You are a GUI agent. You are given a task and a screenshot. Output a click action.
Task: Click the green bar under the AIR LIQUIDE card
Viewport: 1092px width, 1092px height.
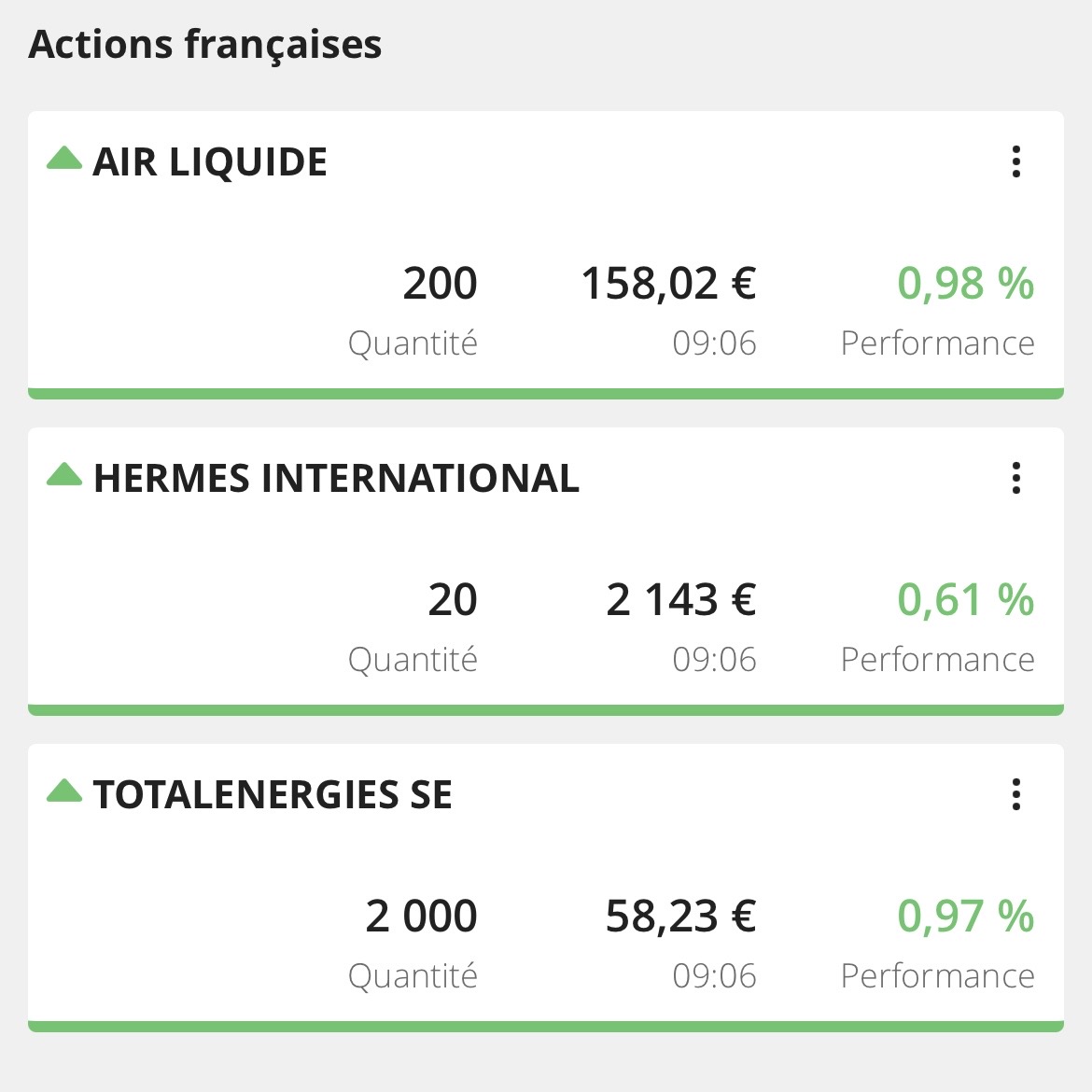pyautogui.click(x=546, y=394)
